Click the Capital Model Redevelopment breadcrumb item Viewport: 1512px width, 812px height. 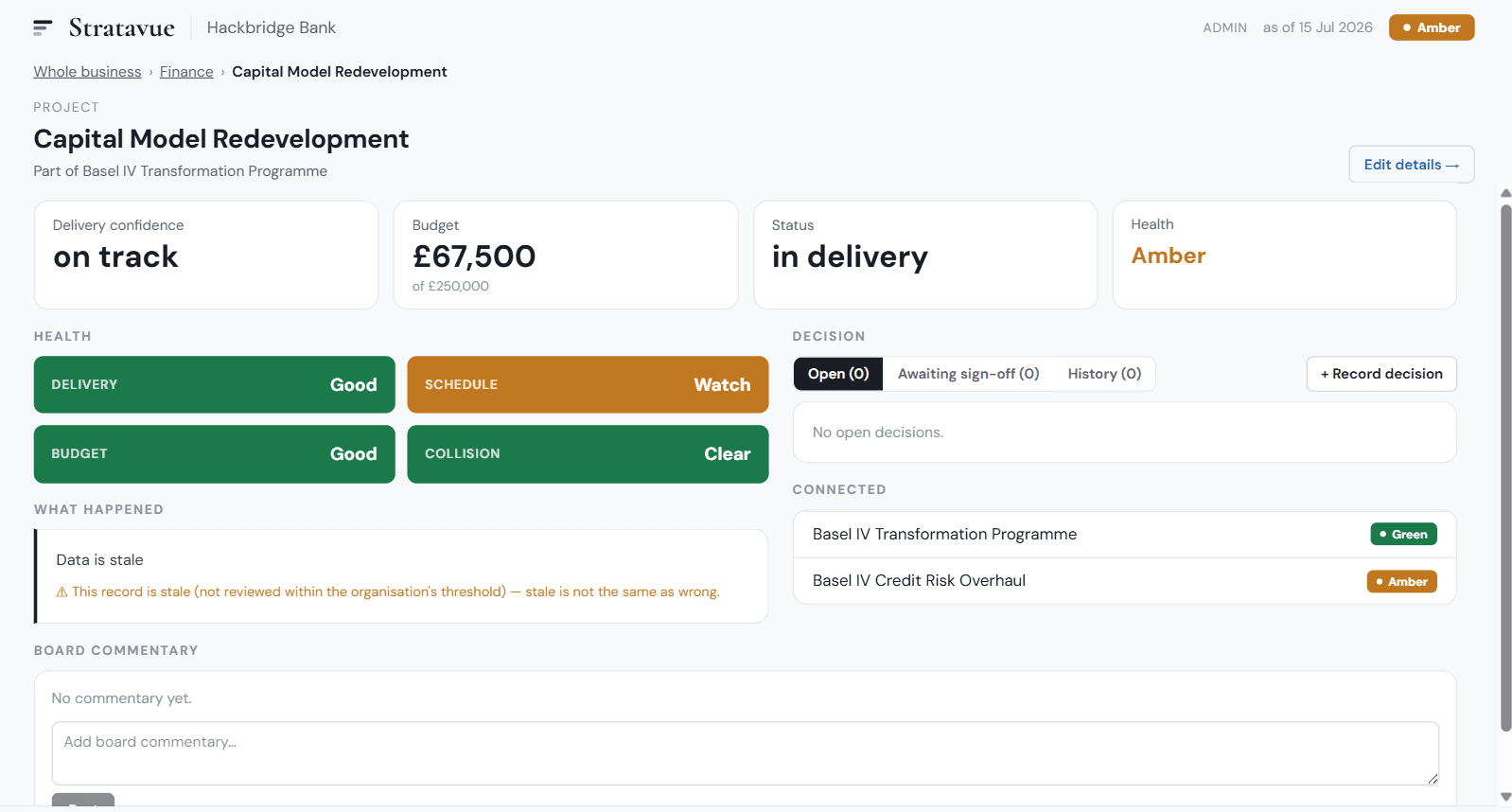tap(340, 72)
